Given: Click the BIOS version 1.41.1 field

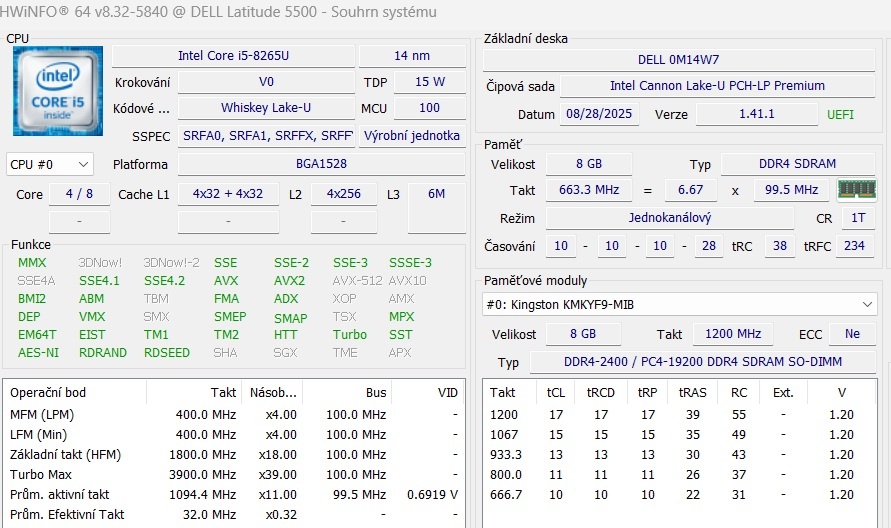Looking at the screenshot, I should 756,114.
